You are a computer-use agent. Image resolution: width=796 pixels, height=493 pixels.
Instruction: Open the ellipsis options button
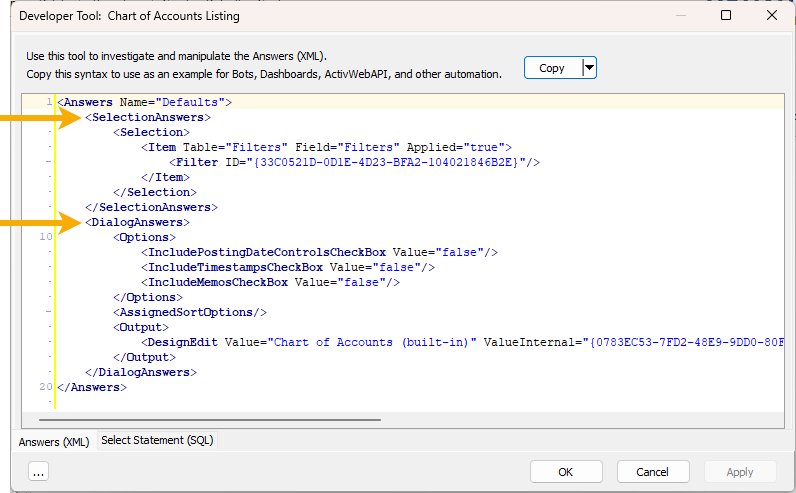coord(39,472)
